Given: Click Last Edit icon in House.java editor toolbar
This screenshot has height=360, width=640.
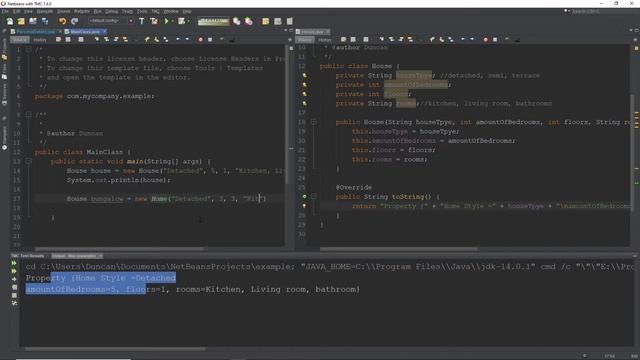Looking at the screenshot, I should click(x=343, y=40).
